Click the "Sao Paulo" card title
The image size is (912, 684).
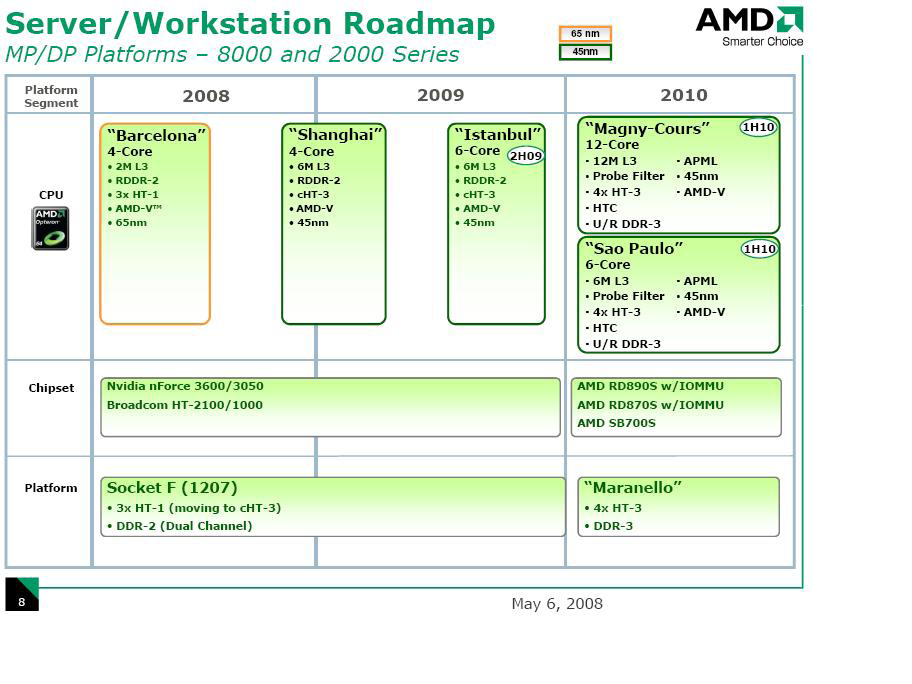634,248
